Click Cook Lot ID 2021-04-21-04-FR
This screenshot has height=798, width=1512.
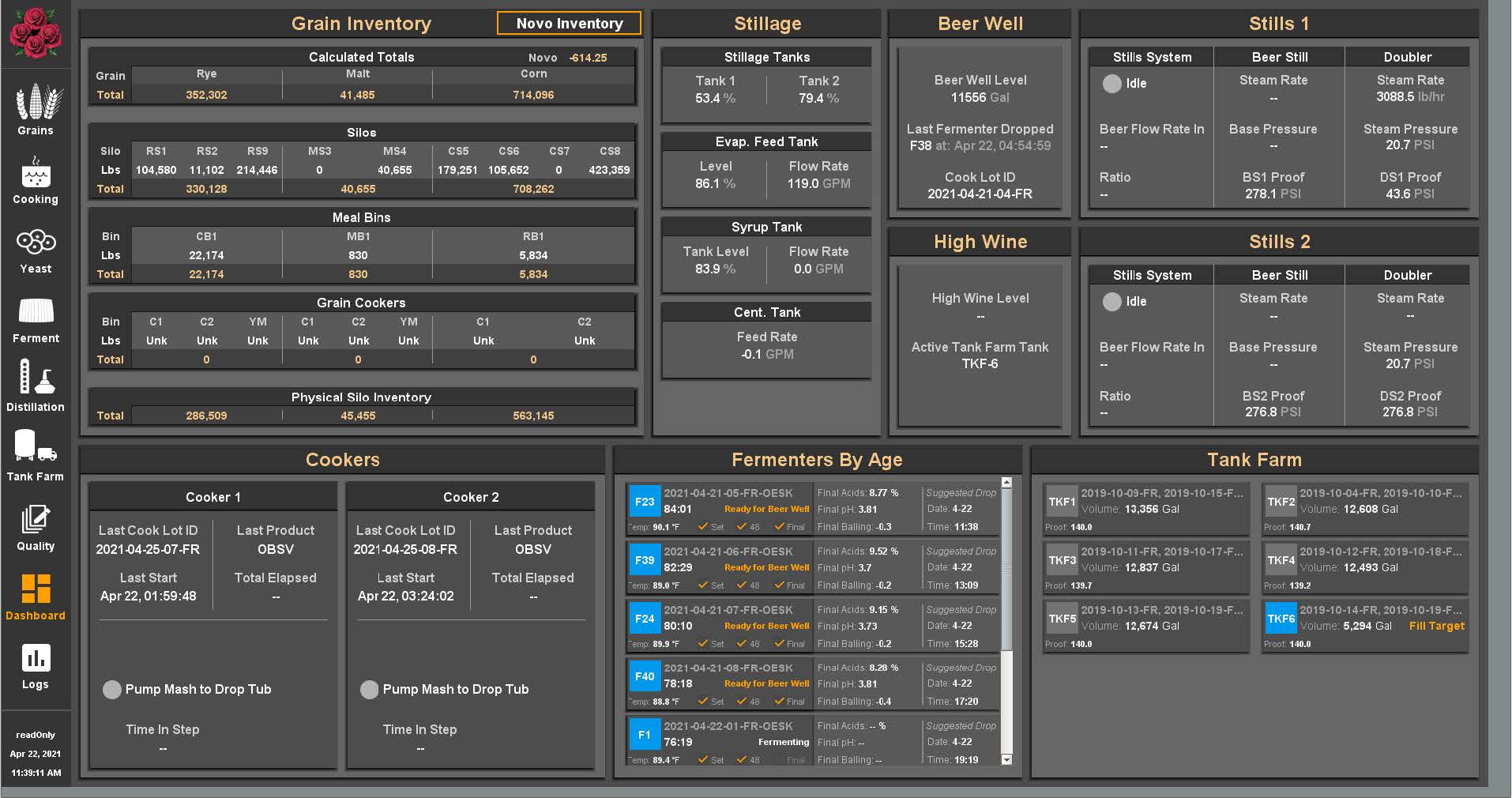coord(980,194)
